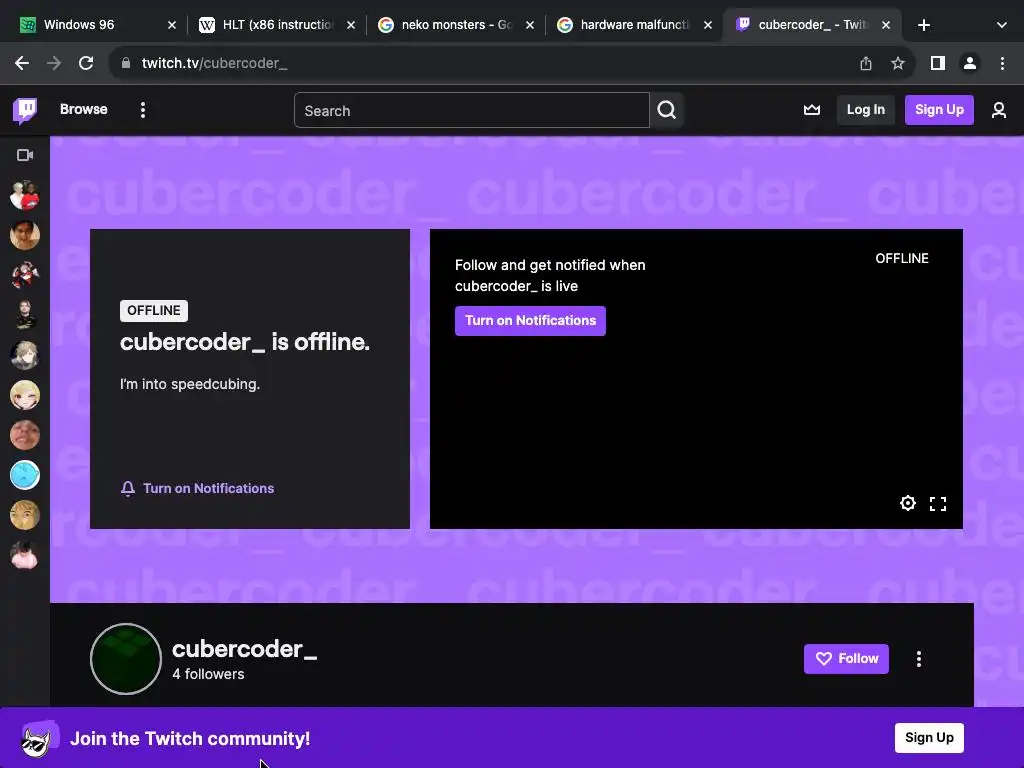Open the three-dot menu beside Browse

coord(142,110)
